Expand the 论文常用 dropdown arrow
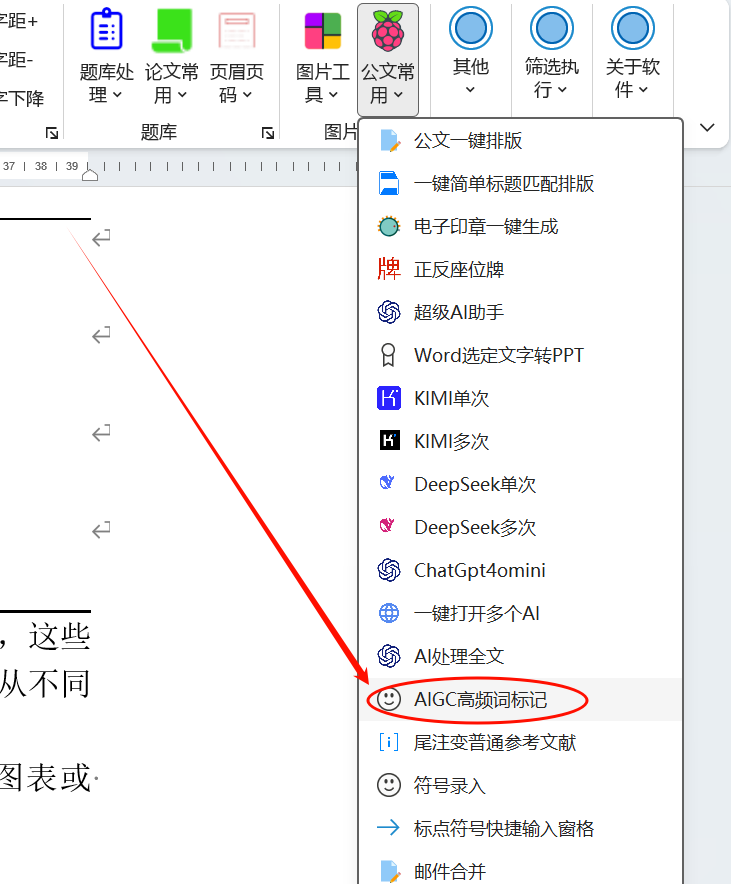Screen dimensions: 731x884 coord(182,95)
